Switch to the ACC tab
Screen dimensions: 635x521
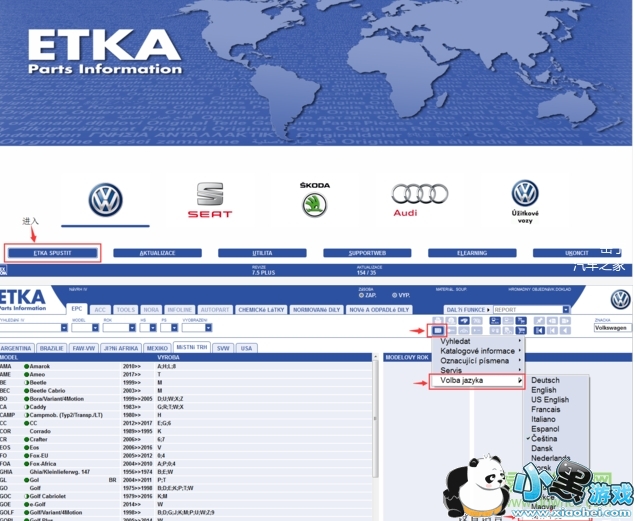[x=100, y=310]
